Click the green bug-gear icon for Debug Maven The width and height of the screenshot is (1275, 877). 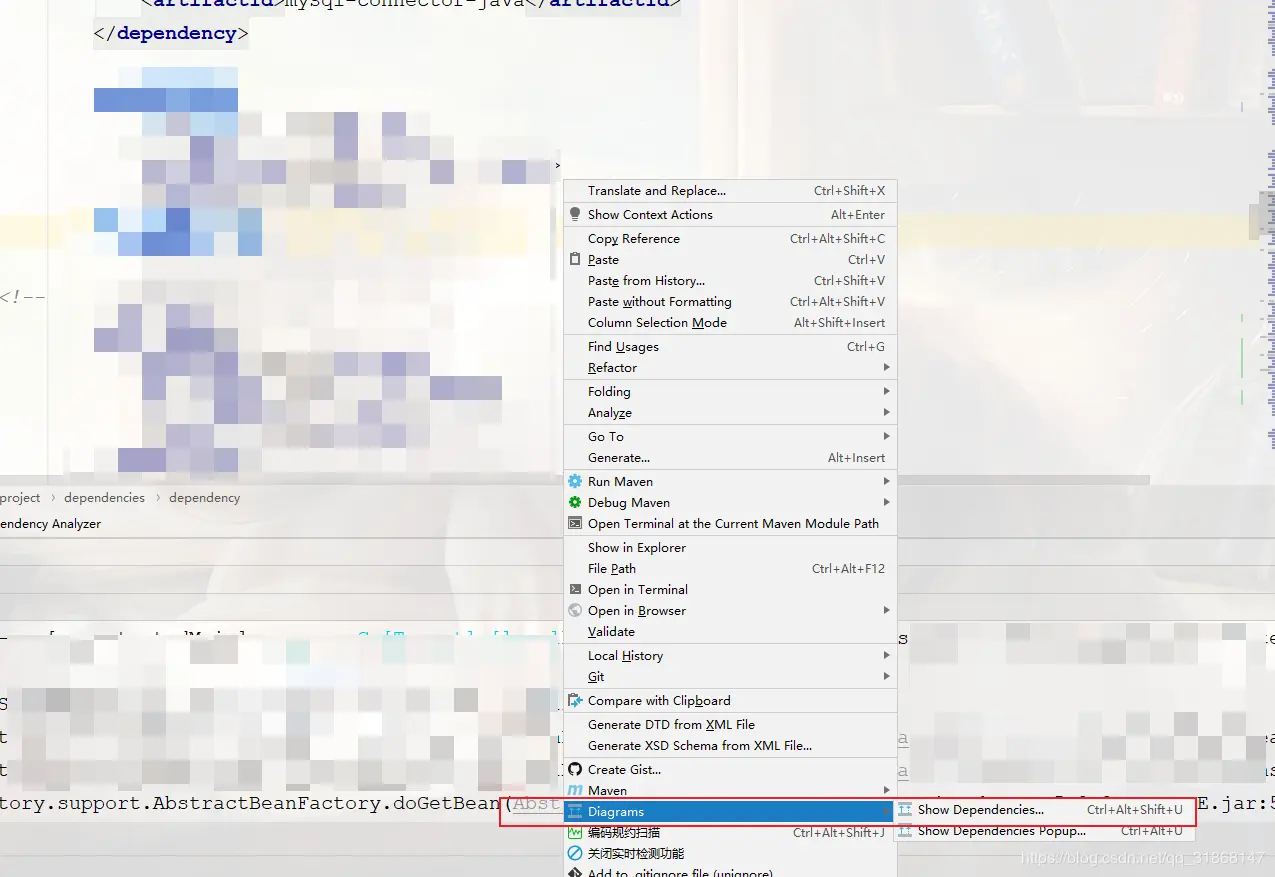tap(575, 502)
